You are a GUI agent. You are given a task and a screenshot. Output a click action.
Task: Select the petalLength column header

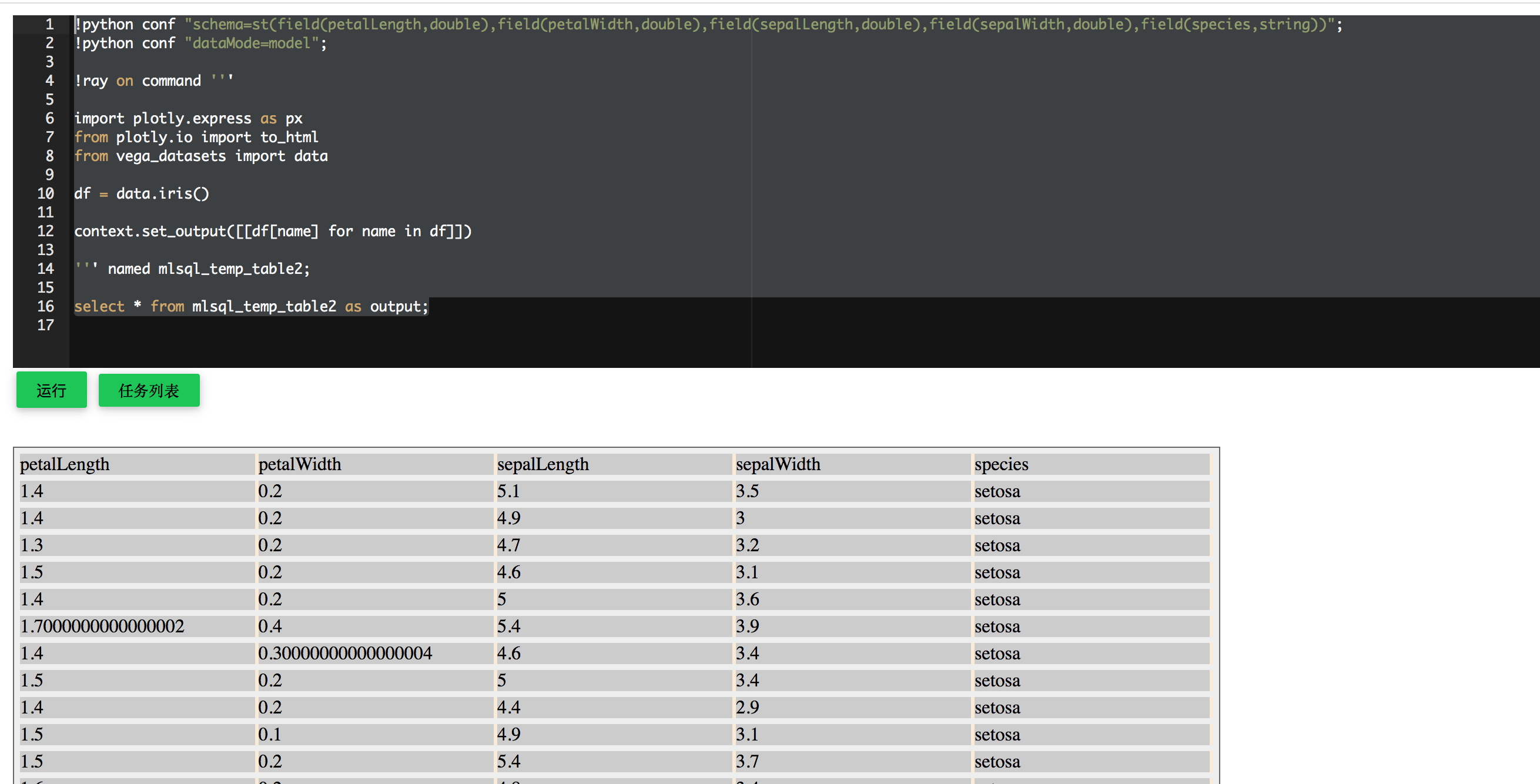click(65, 464)
